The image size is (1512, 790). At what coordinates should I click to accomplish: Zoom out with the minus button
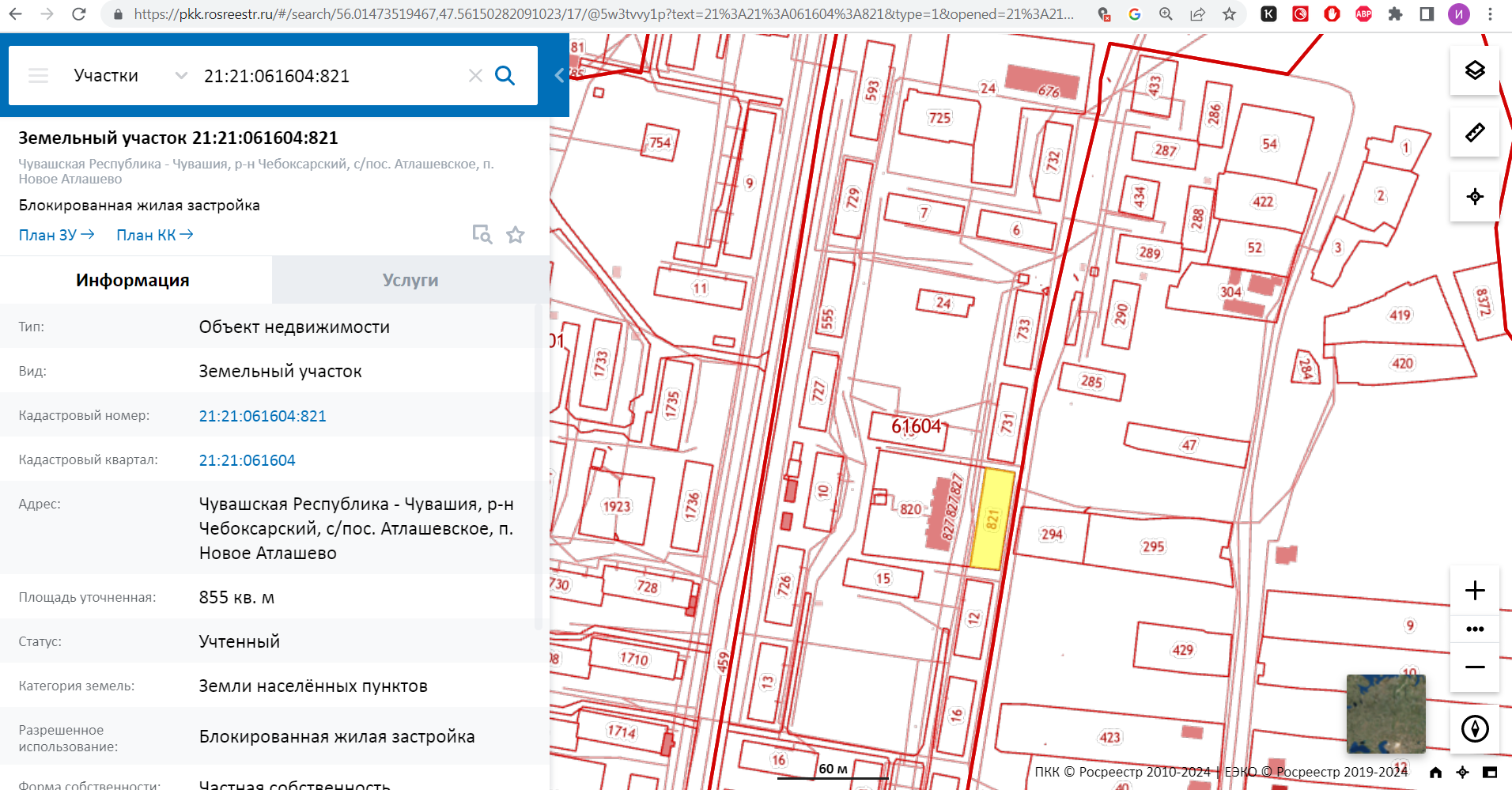pyautogui.click(x=1475, y=667)
